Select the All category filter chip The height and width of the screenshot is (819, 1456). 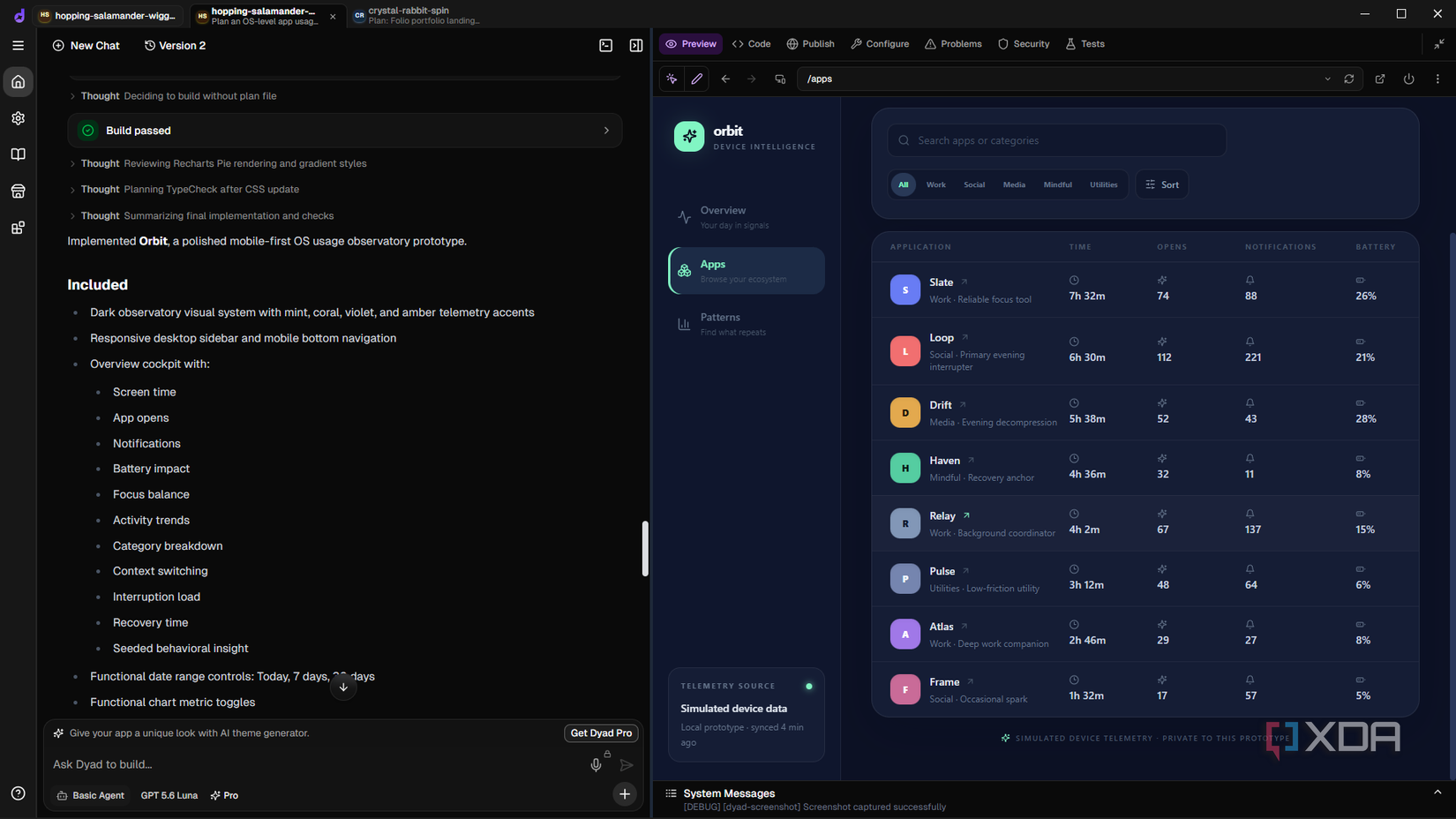tap(903, 184)
